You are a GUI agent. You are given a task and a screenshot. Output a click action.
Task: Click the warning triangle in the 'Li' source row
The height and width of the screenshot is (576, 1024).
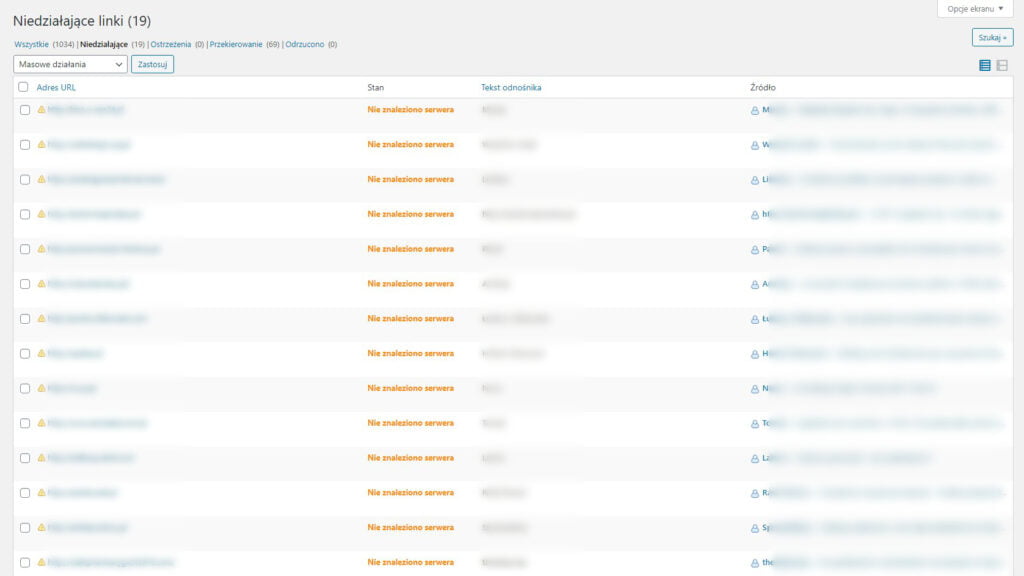[41, 179]
